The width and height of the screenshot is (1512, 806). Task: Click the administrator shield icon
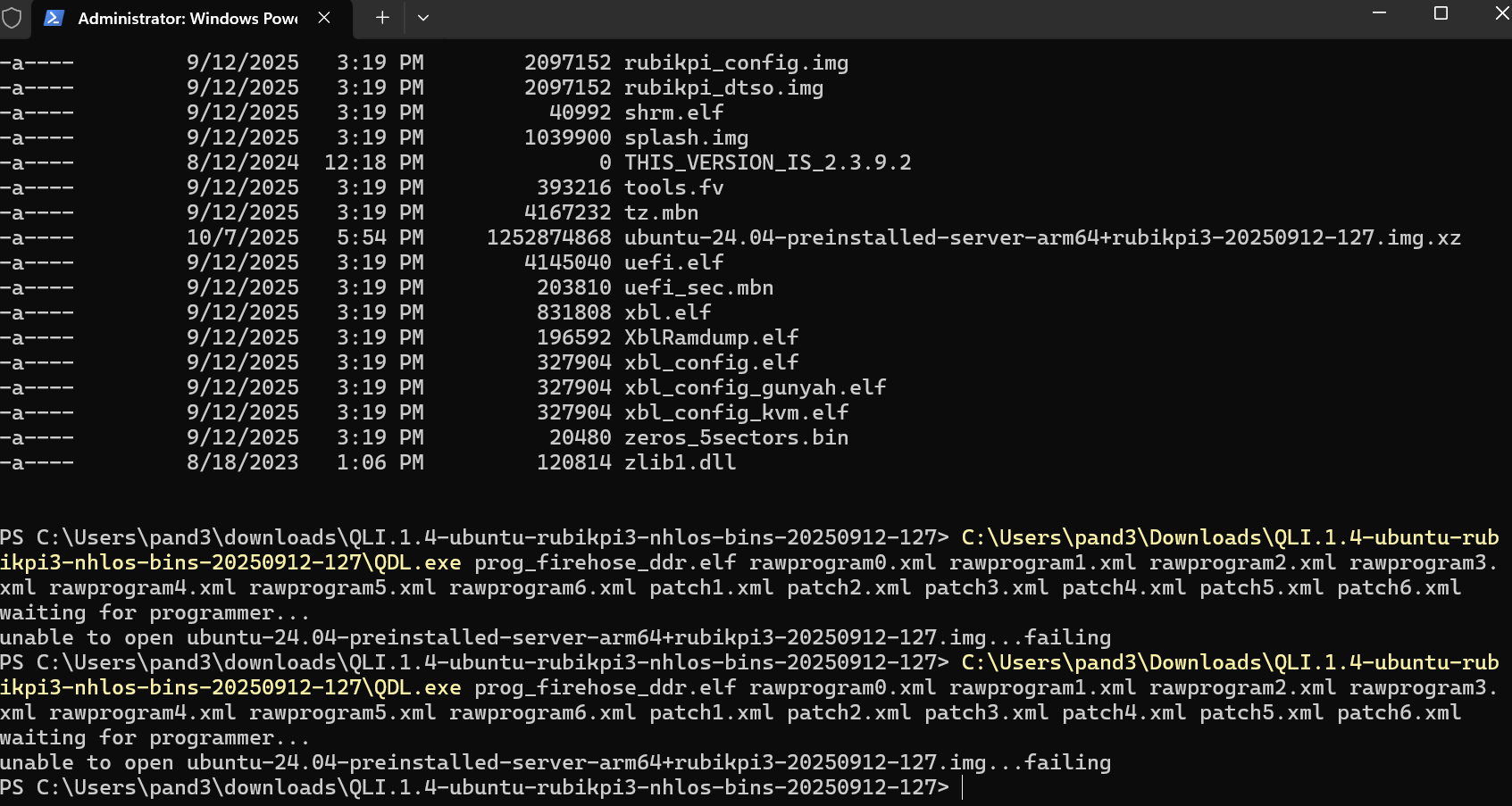12,18
